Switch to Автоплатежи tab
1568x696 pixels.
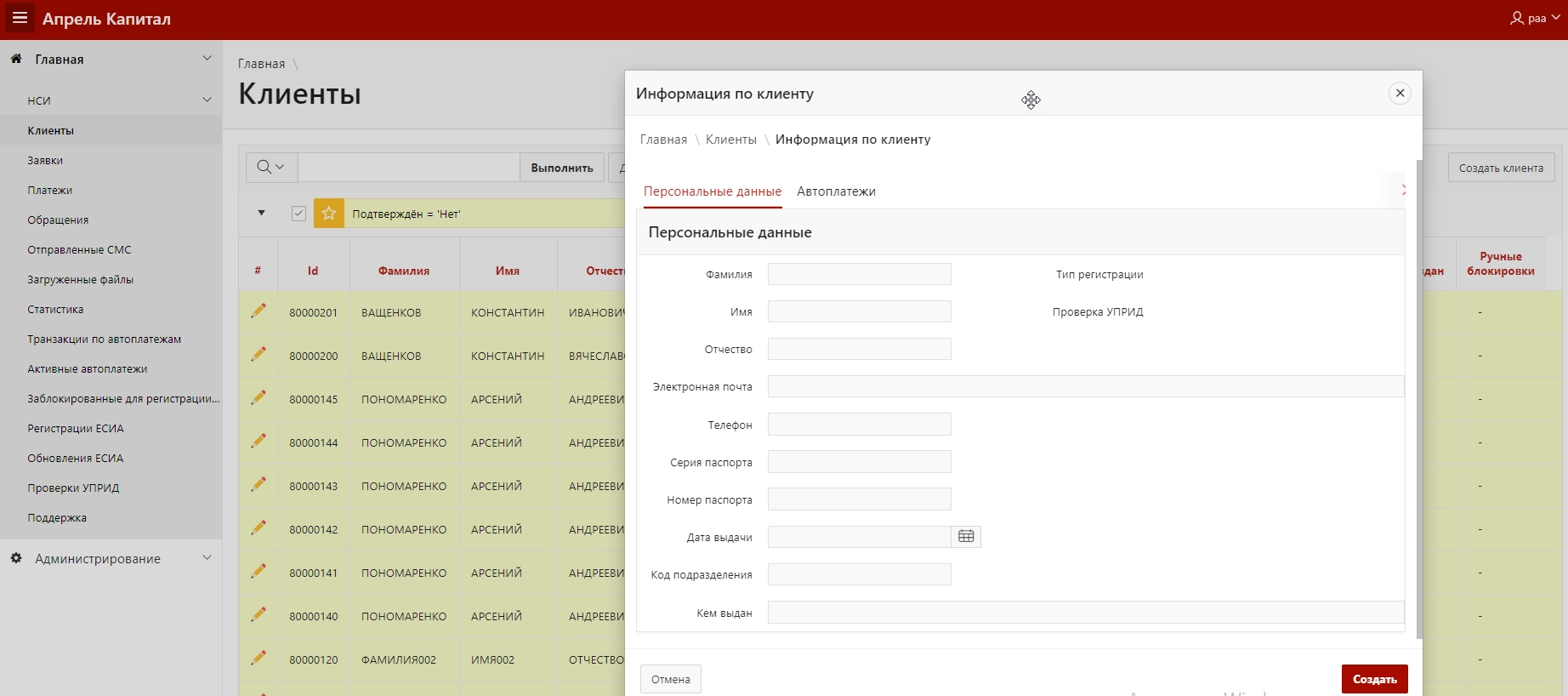tap(836, 191)
